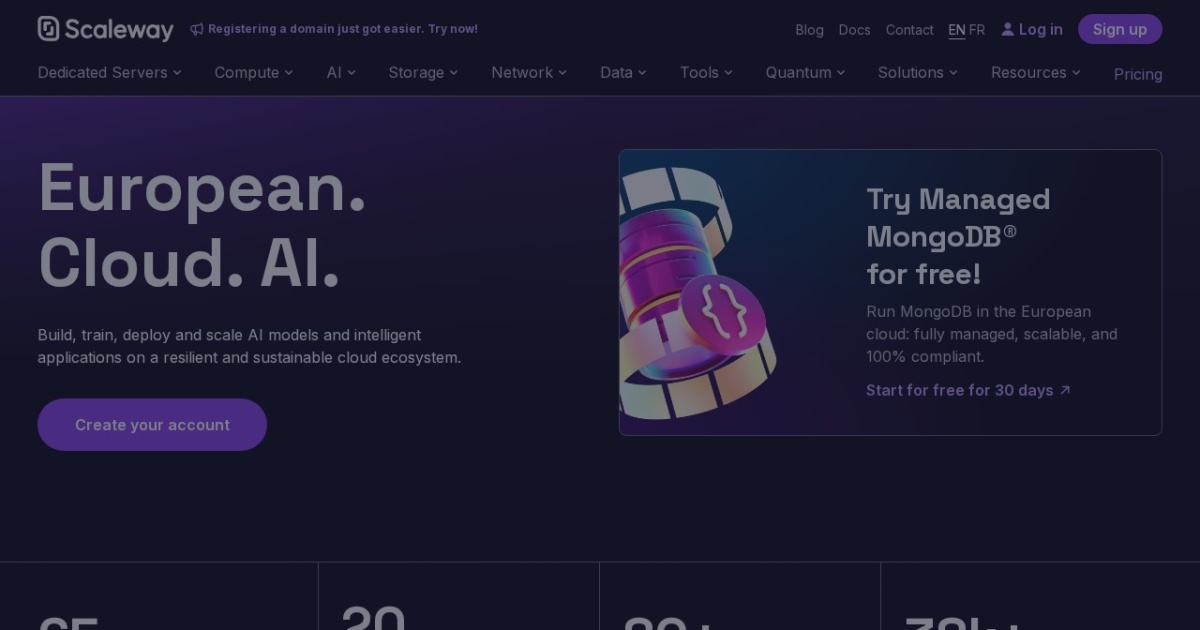The image size is (1200, 630).
Task: Toggle the EN language selection
Action: click(956, 29)
